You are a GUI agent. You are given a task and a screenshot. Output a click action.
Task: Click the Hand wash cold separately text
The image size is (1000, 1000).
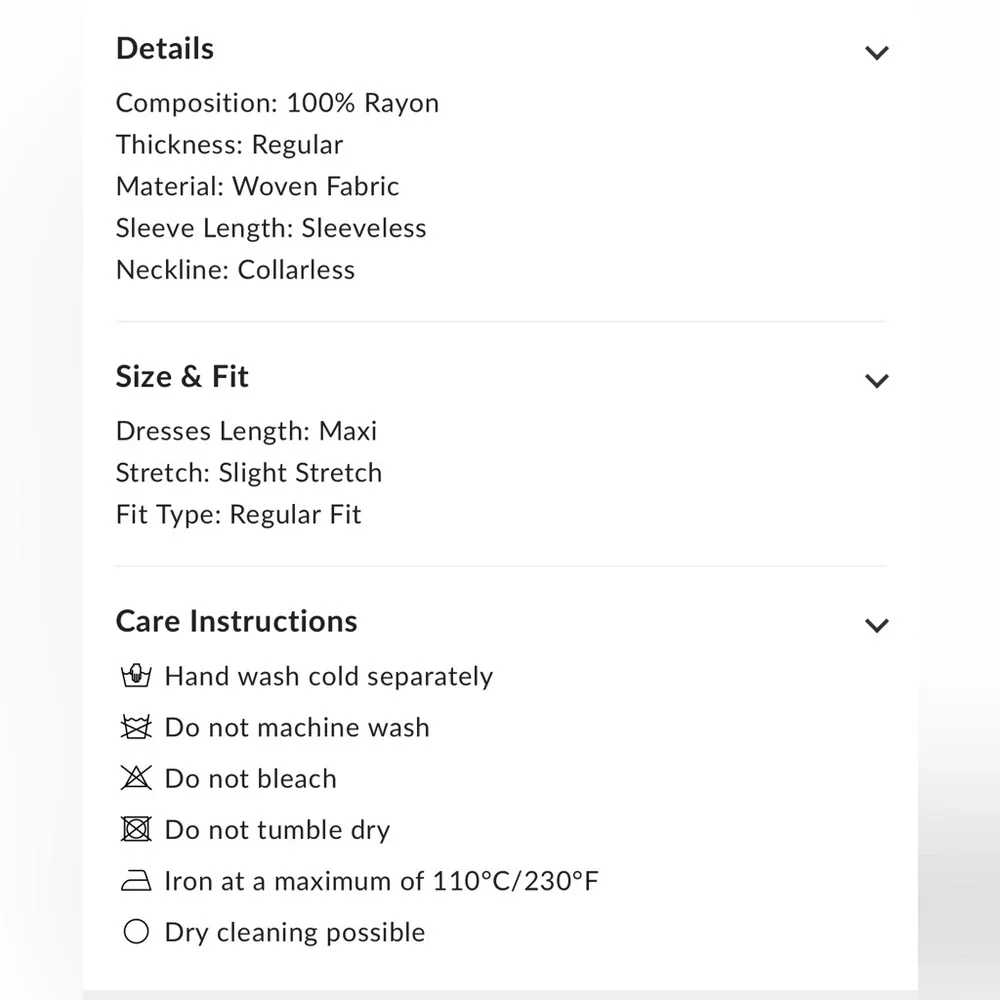click(x=329, y=677)
